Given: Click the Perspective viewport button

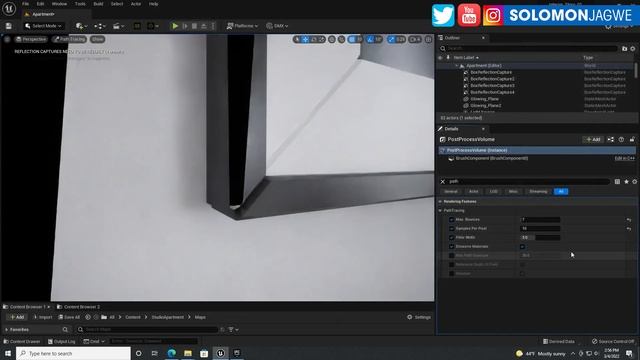Looking at the screenshot, I should [31, 39].
